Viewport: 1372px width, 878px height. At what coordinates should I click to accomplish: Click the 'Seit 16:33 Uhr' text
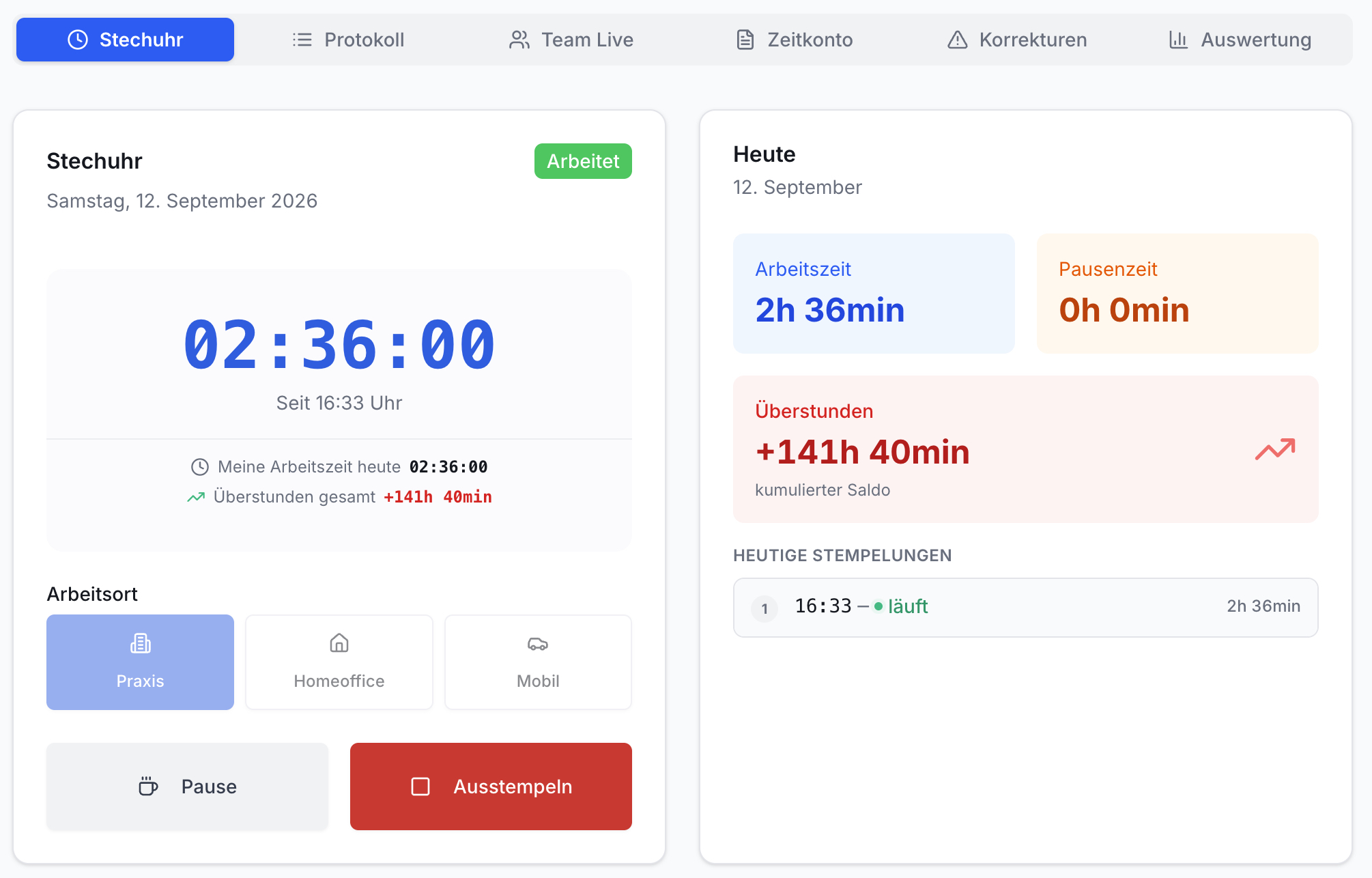[x=339, y=403]
